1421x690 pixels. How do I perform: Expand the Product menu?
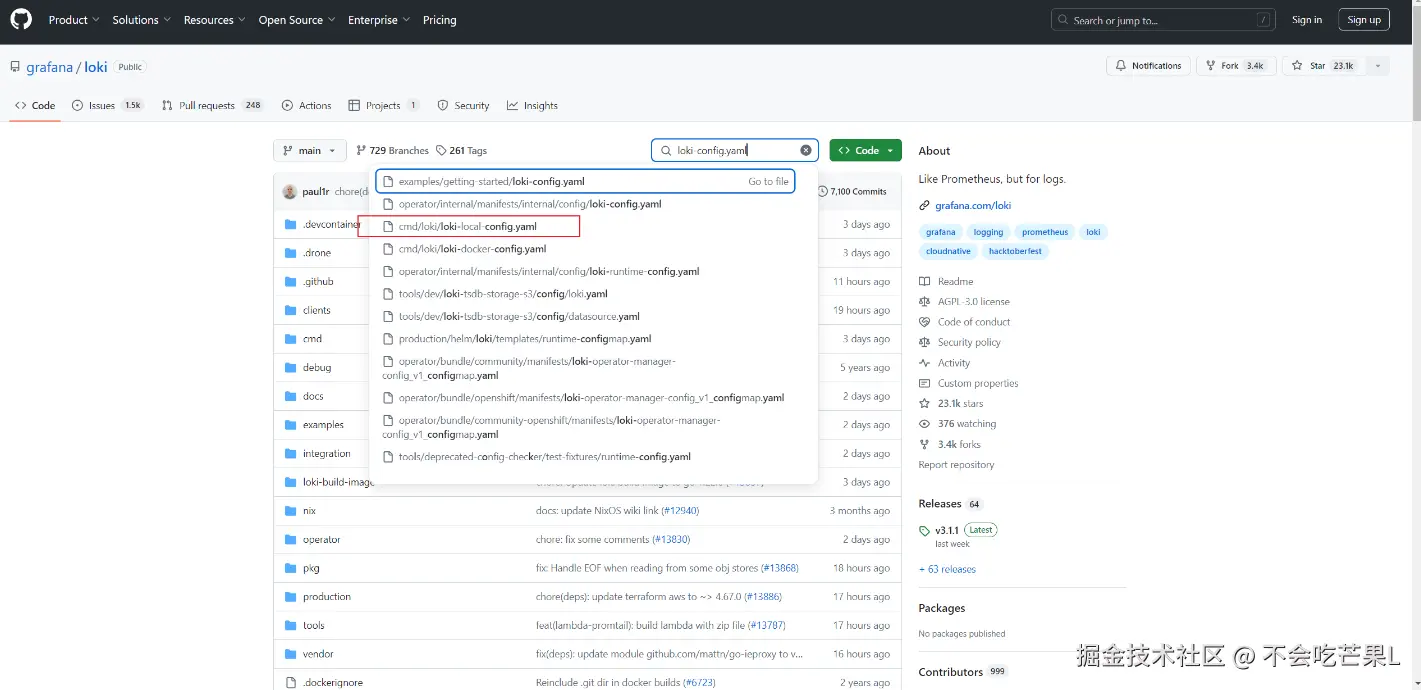coord(75,20)
